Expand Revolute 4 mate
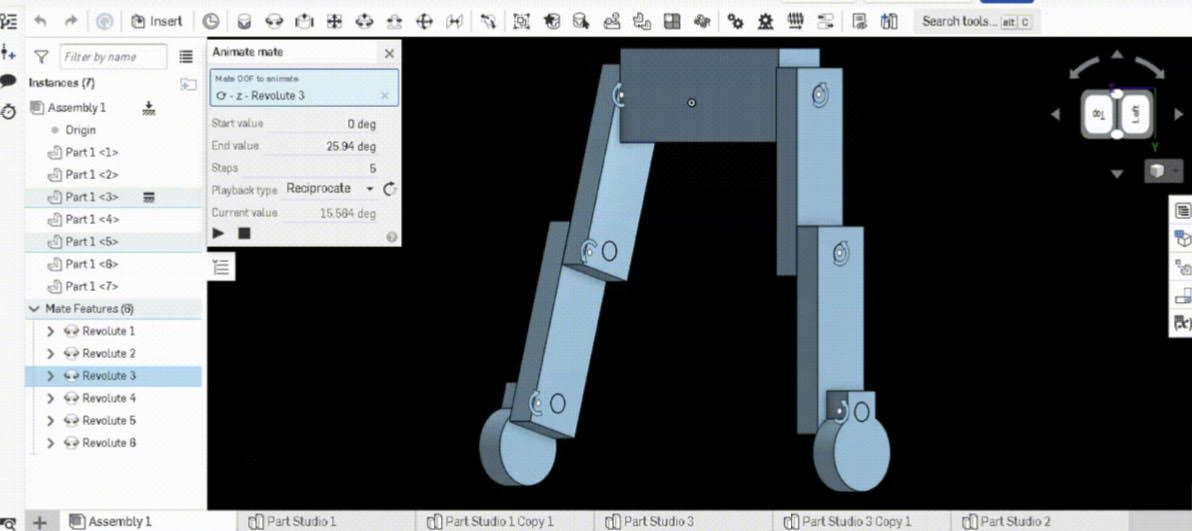Viewport: 1192px width, 531px height. (x=51, y=399)
